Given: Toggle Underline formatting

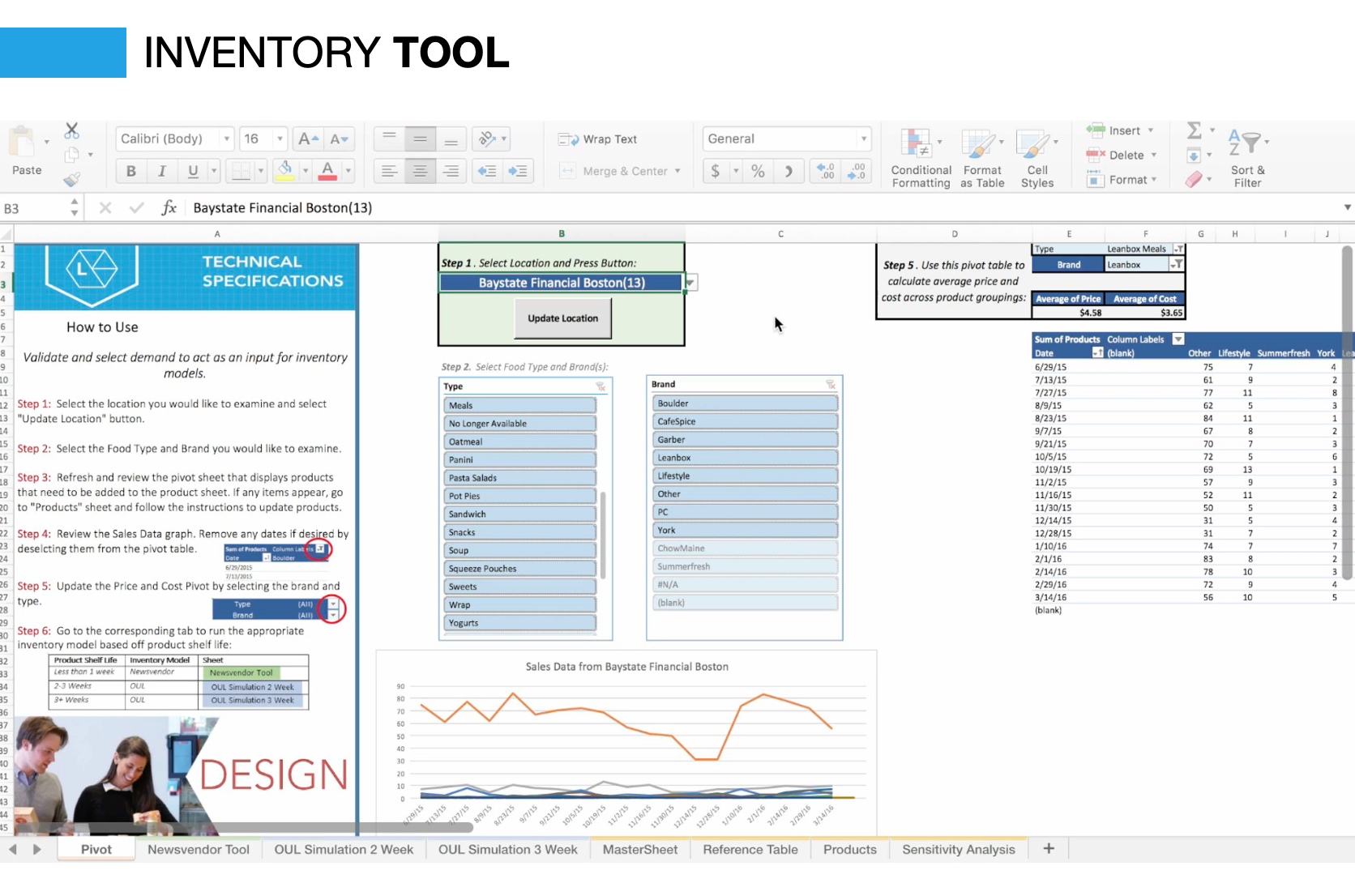Looking at the screenshot, I should pyautogui.click(x=193, y=171).
